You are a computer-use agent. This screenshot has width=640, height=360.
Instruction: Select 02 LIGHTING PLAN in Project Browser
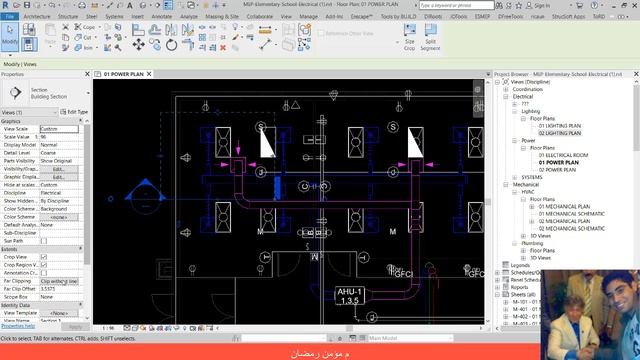click(x=559, y=133)
